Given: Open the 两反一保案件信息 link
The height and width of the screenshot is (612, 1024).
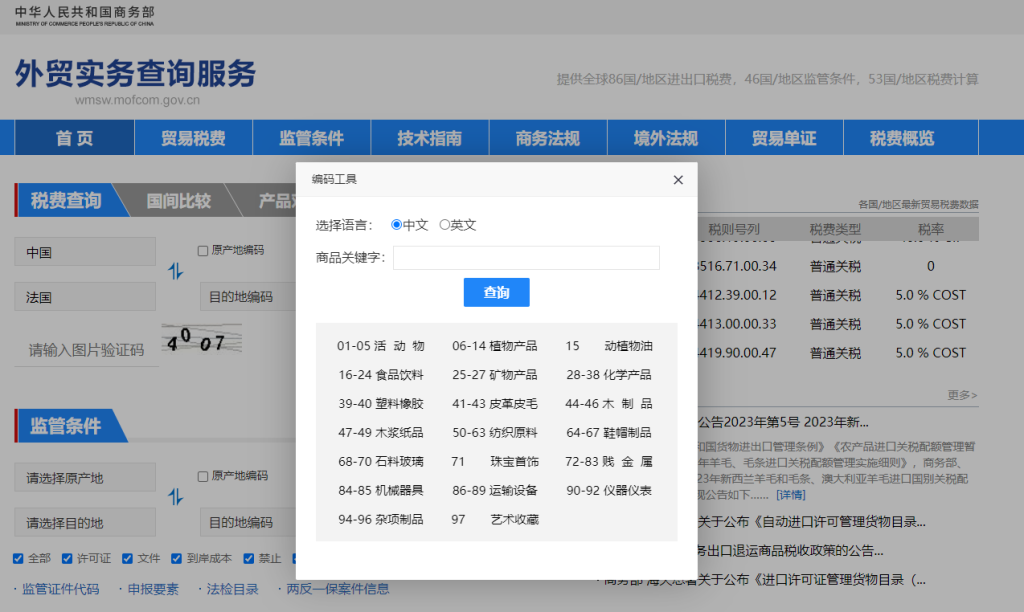Looking at the screenshot, I should 338,589.
